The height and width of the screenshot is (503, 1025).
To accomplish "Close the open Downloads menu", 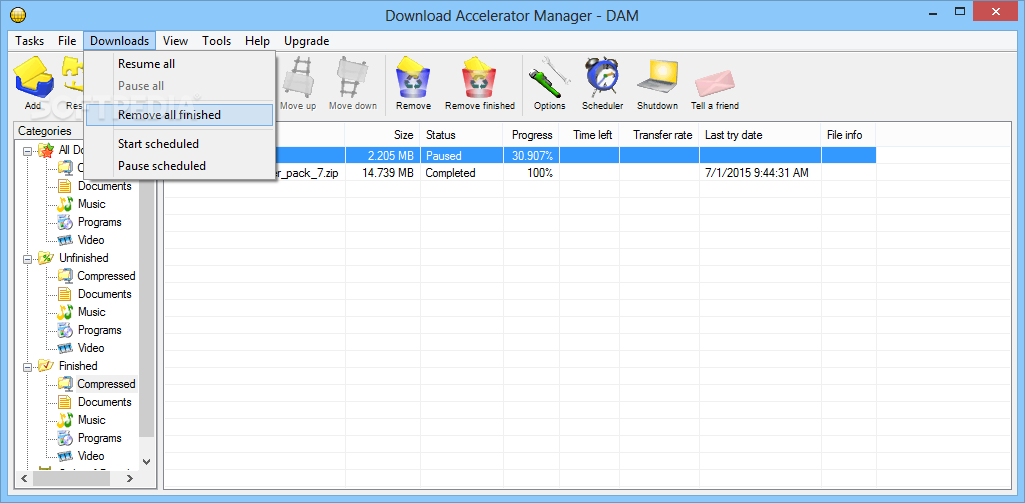I will pos(120,41).
